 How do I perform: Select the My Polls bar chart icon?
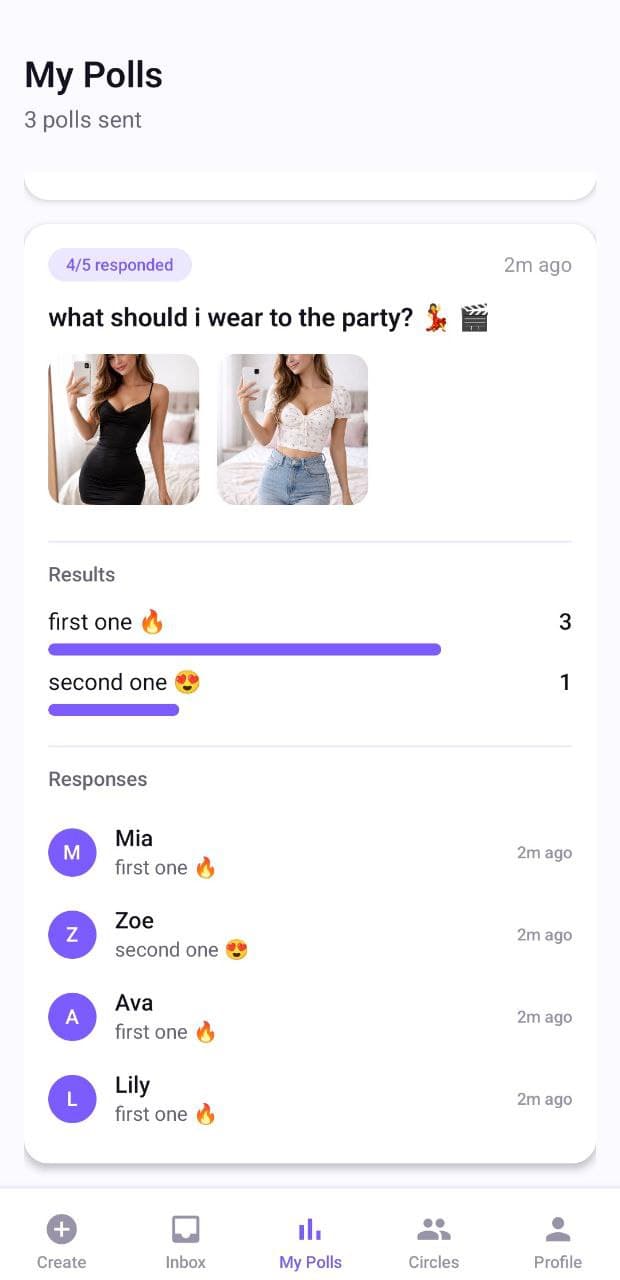(x=310, y=1227)
